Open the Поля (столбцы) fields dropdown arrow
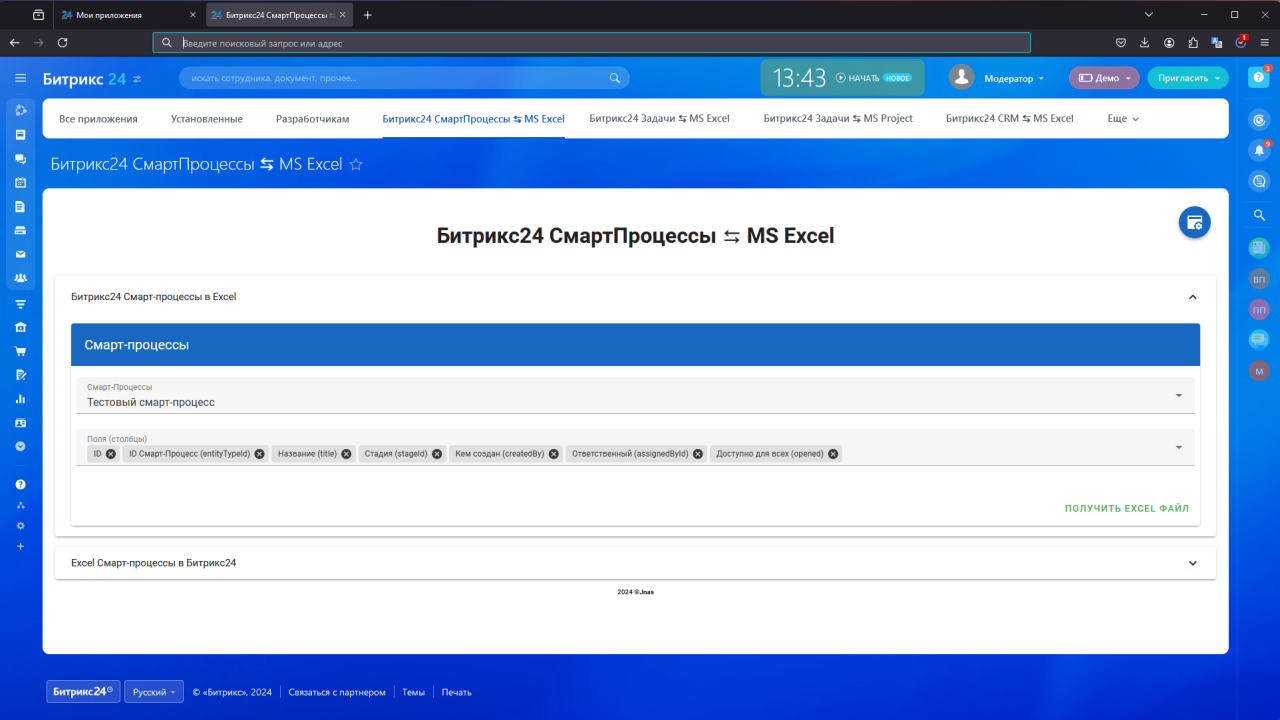The width and height of the screenshot is (1280, 720). pos(1179,447)
